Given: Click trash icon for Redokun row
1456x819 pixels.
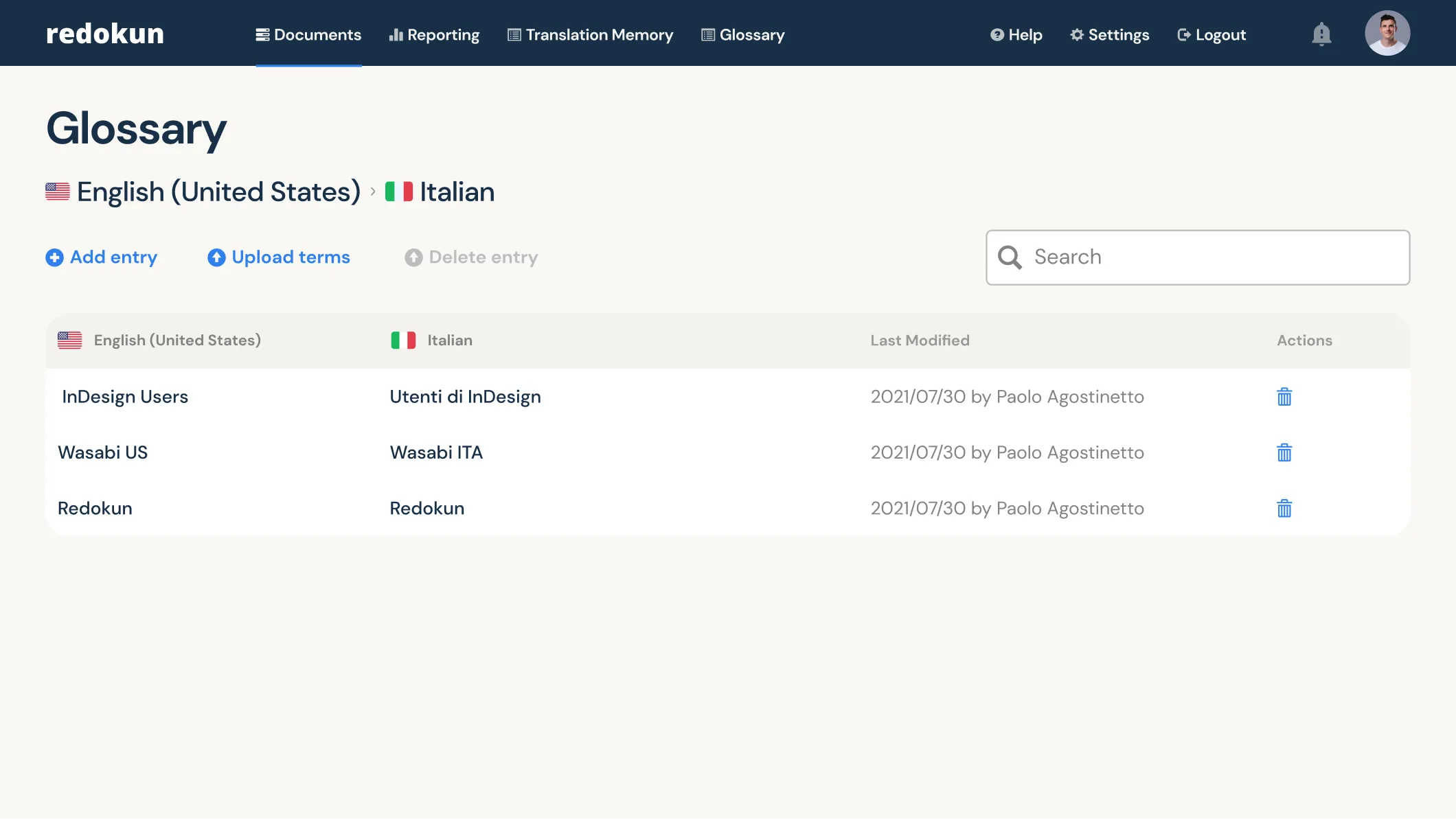Looking at the screenshot, I should 1284,509.
